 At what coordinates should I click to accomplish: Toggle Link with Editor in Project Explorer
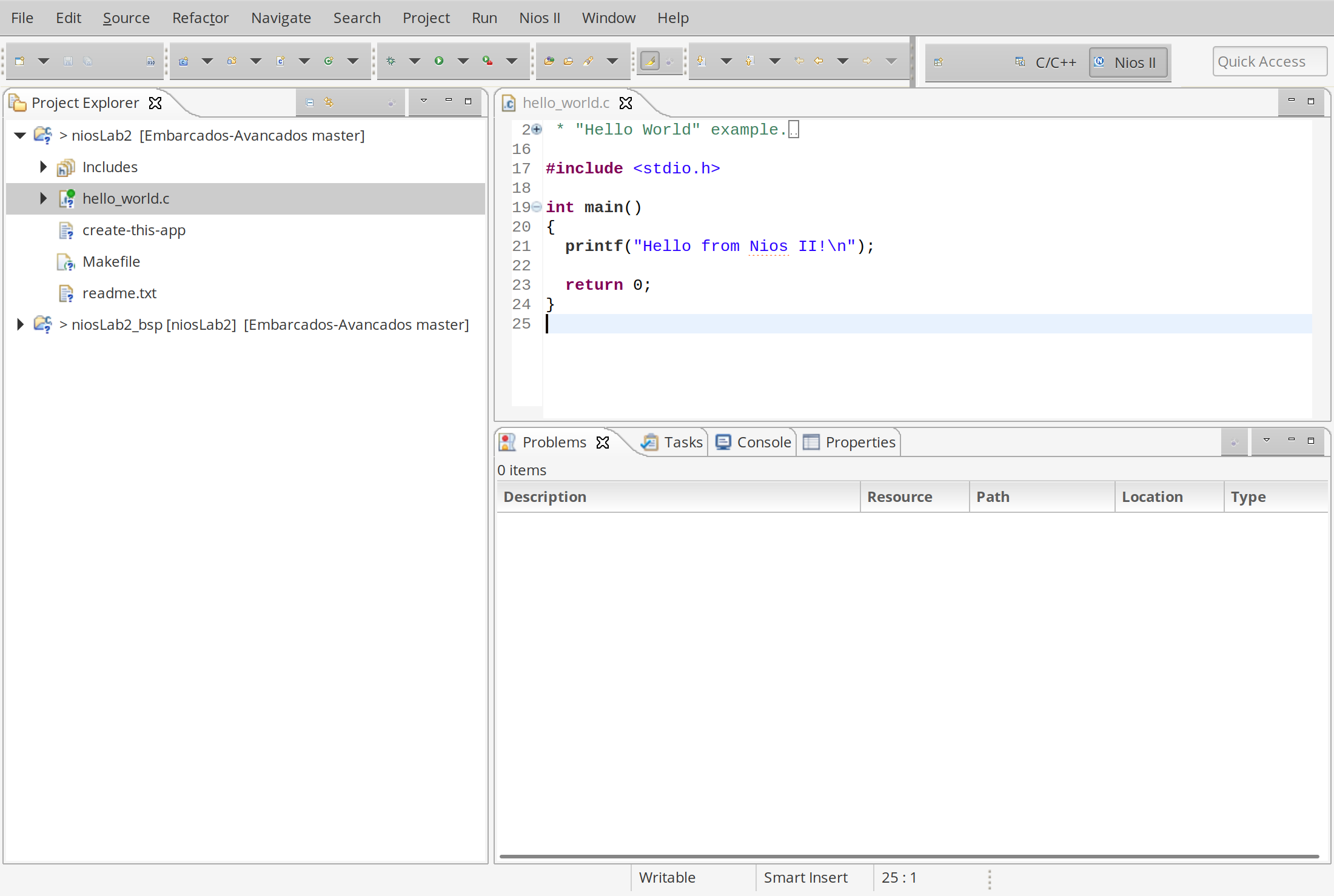tap(329, 102)
